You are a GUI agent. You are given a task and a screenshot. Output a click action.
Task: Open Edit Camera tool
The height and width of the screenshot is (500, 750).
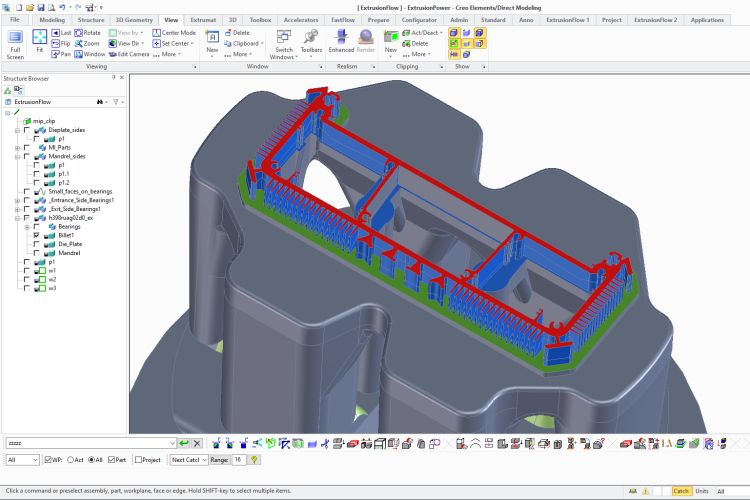(x=129, y=54)
